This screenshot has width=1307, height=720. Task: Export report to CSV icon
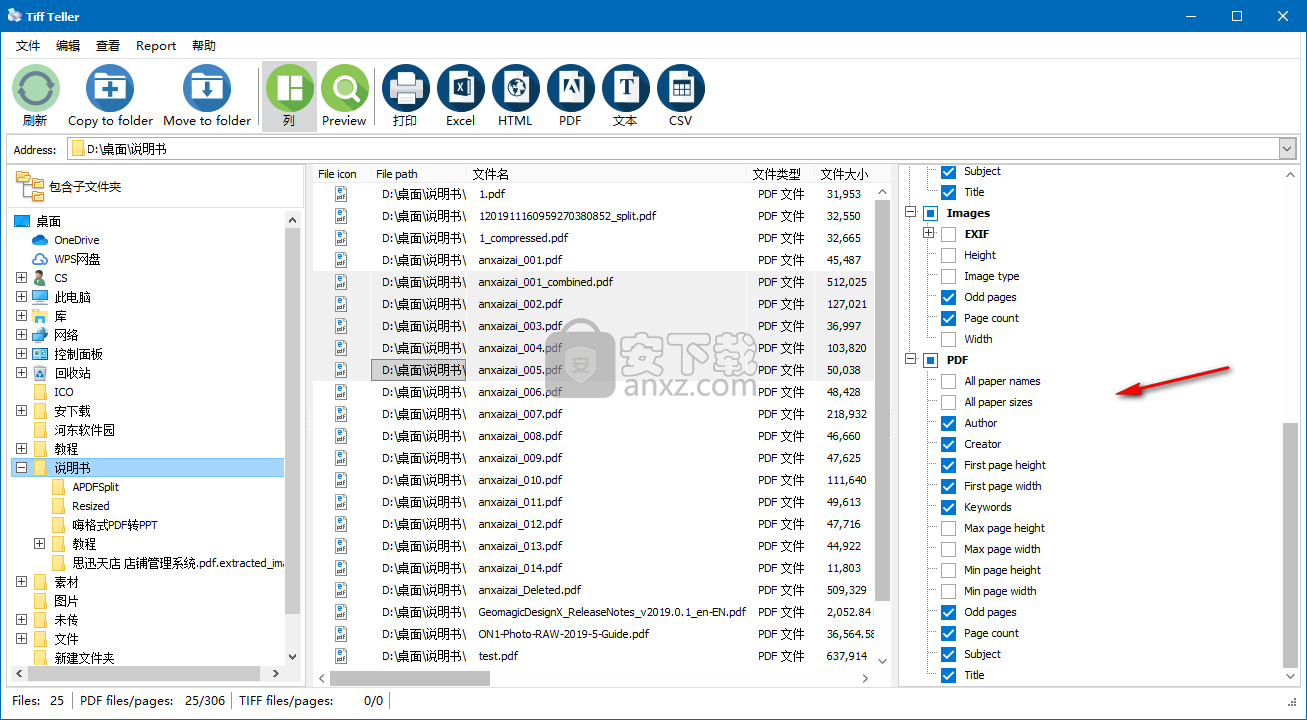(x=681, y=88)
